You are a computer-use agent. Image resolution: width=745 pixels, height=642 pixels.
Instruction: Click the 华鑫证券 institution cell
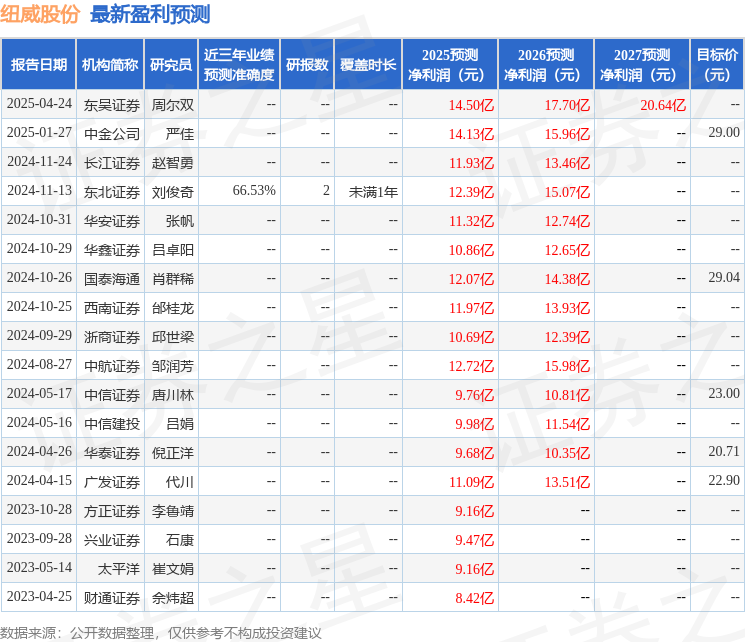click(x=112, y=250)
